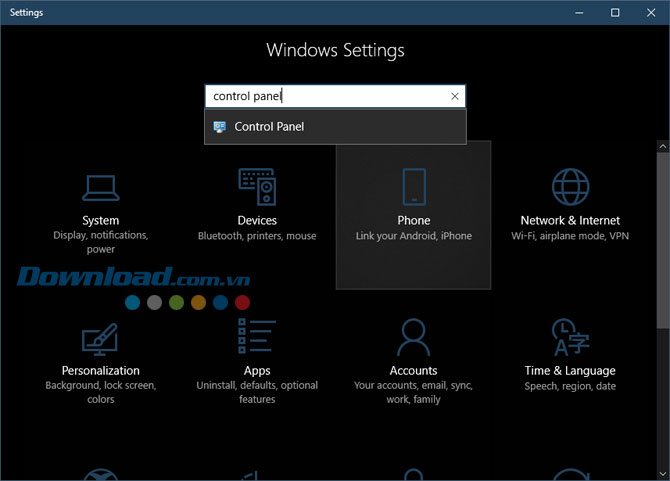Open the System laptop icon
Image resolution: width=670 pixels, height=481 pixels.
tap(100, 187)
